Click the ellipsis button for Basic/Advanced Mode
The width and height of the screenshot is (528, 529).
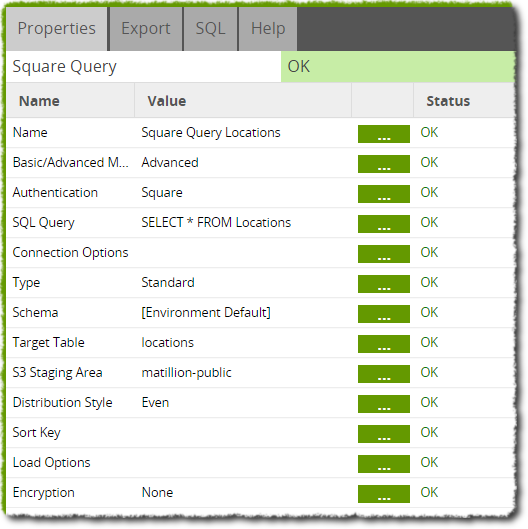click(384, 164)
